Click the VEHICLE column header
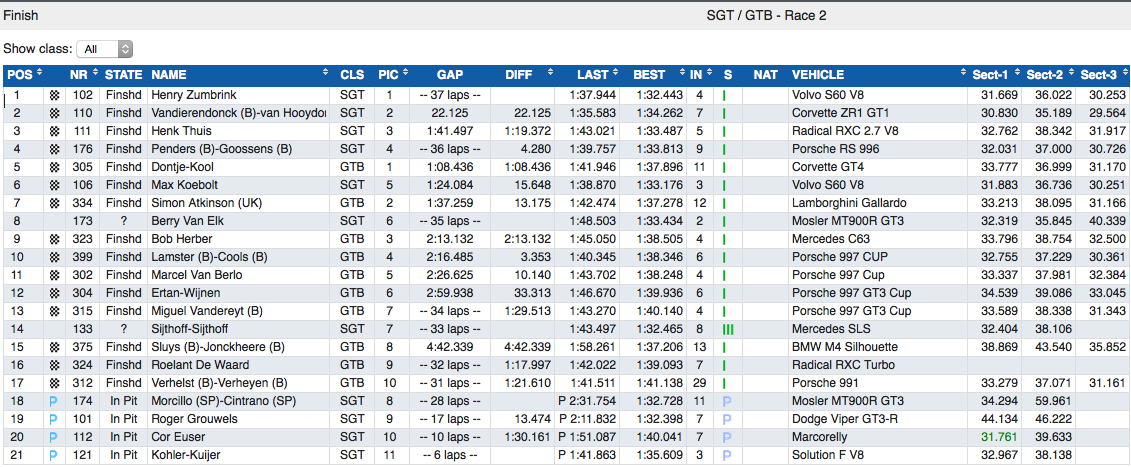Viewport: 1131px width, 467px height. [x=818, y=74]
